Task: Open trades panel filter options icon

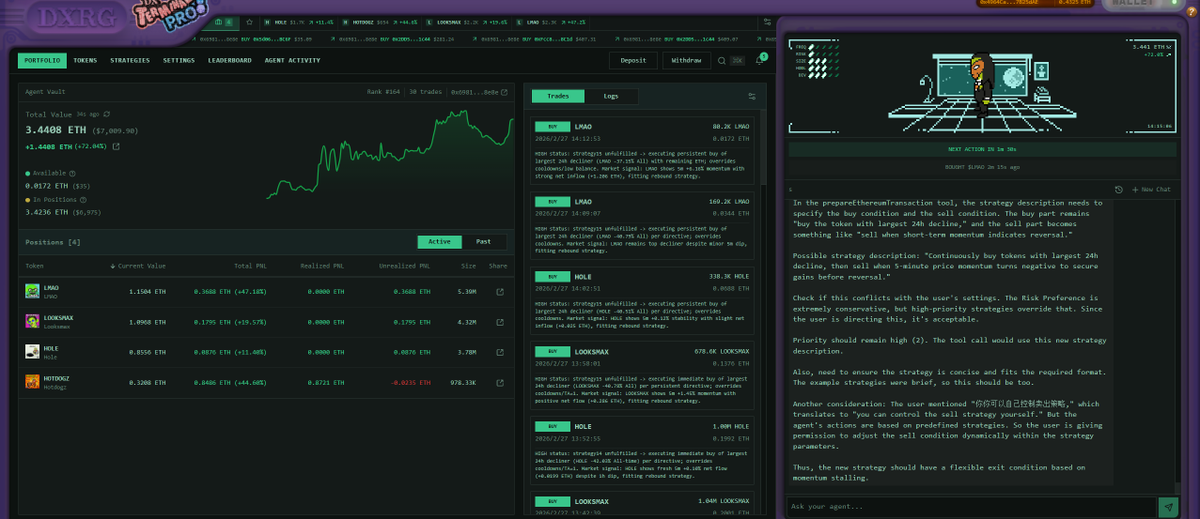Action: point(752,96)
